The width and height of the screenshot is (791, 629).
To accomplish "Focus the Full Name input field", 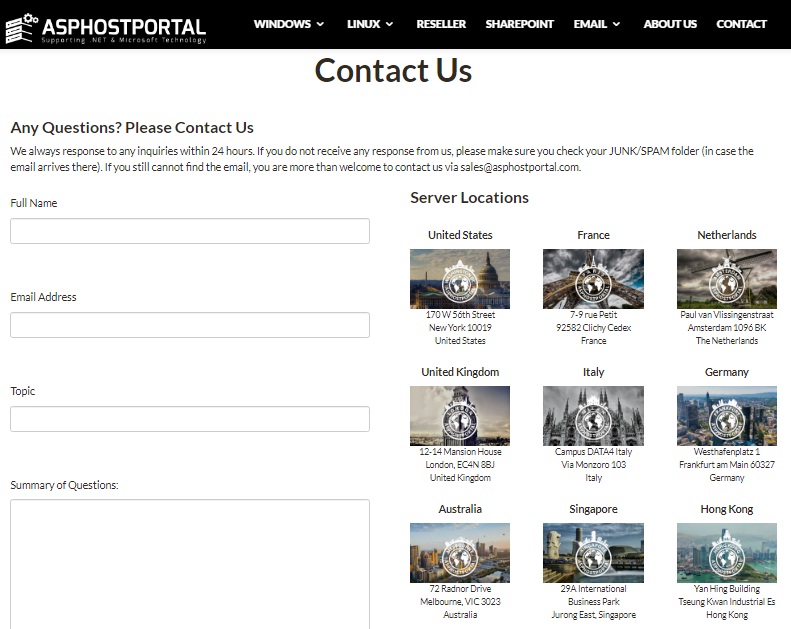I will click(x=190, y=231).
